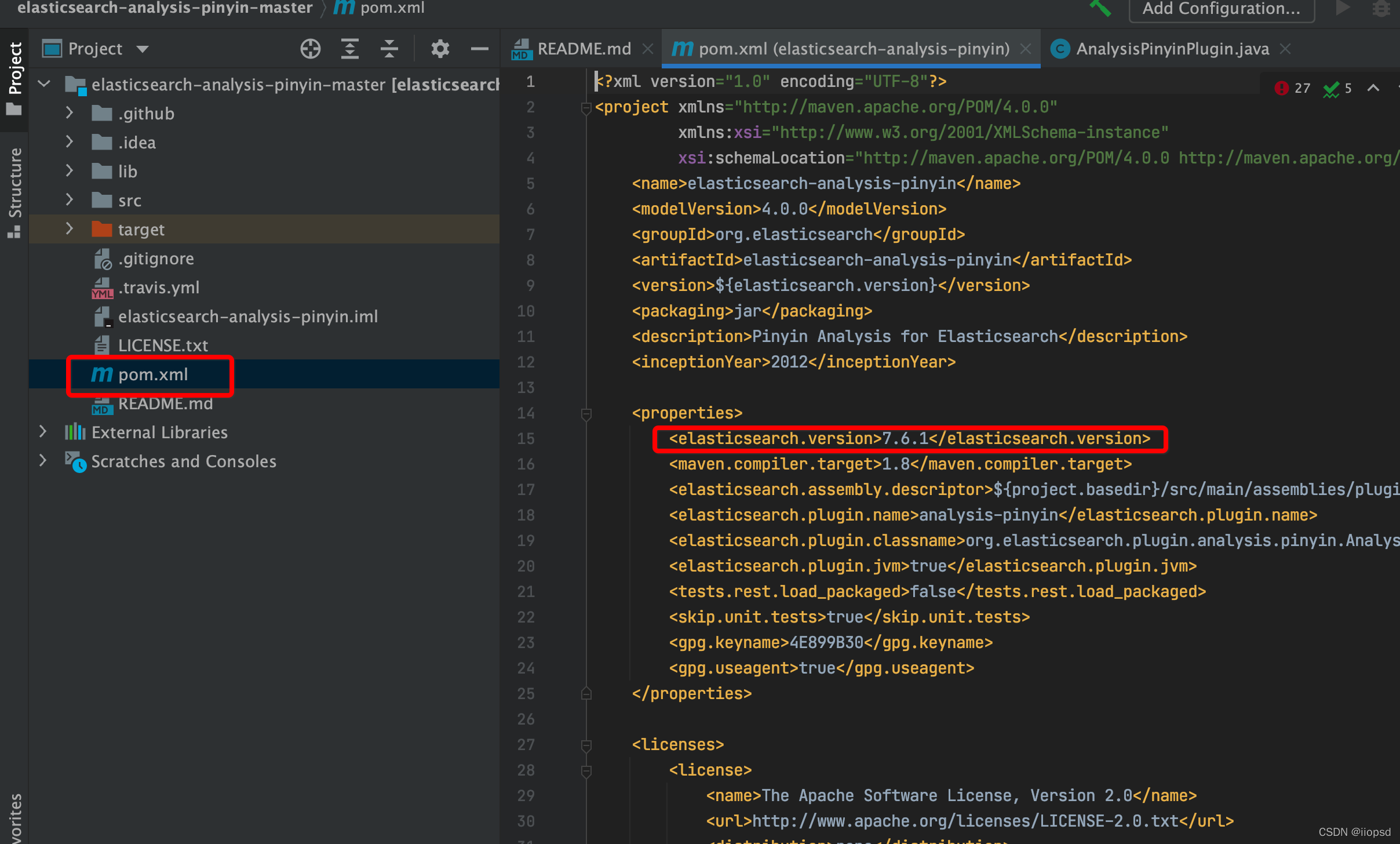
Task: Click the Expand All icon in Project panel
Action: coord(350,49)
